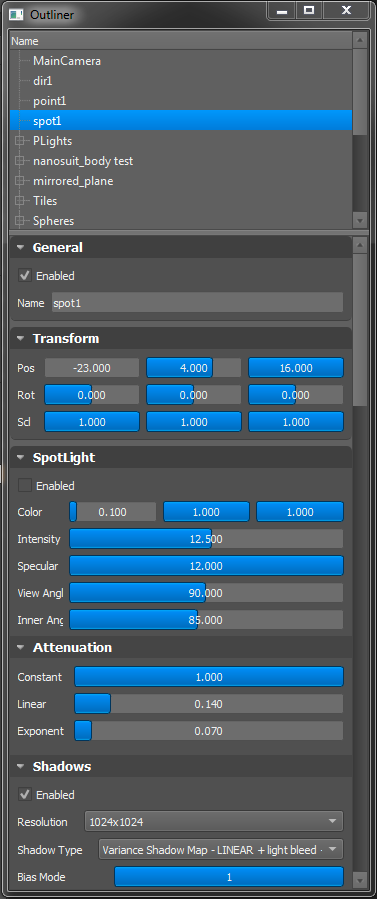Image resolution: width=377 pixels, height=899 pixels.
Task: Select the point1 light entry
Action: (50, 101)
